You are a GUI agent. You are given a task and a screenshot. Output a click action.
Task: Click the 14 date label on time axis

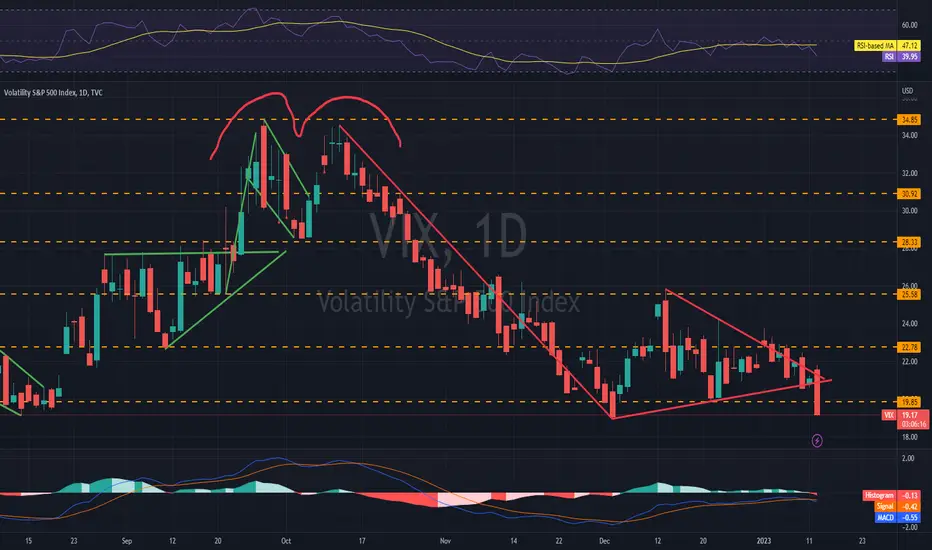[514, 541]
